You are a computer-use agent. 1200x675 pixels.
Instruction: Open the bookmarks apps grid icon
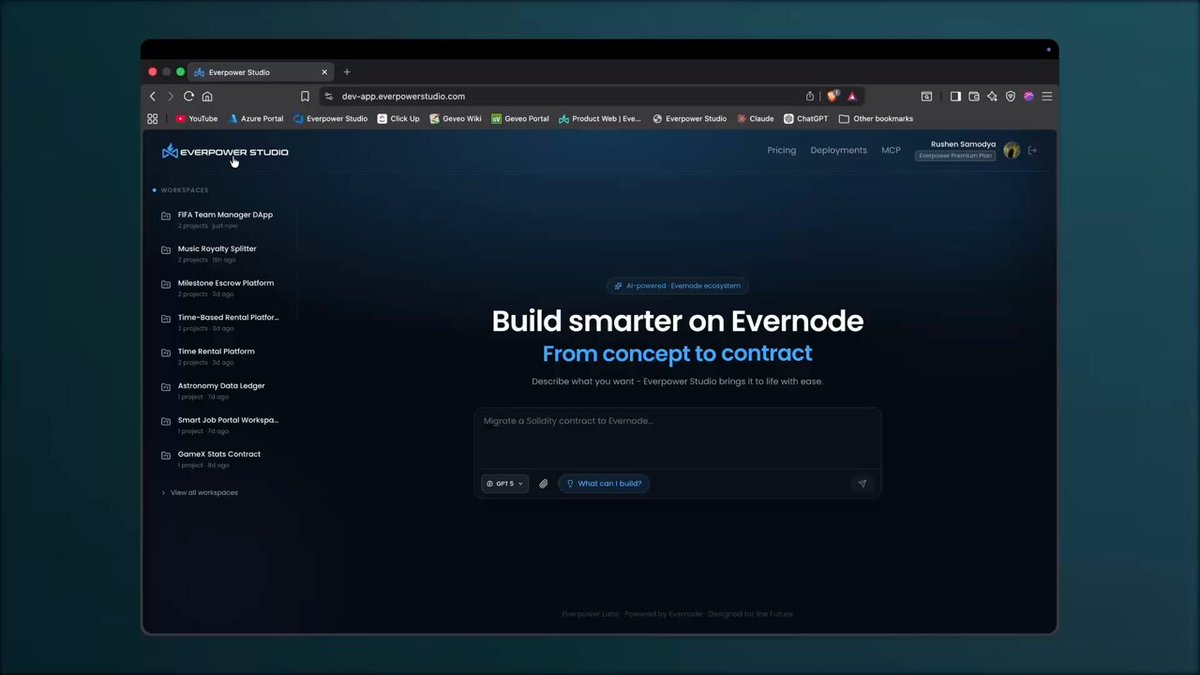click(153, 118)
